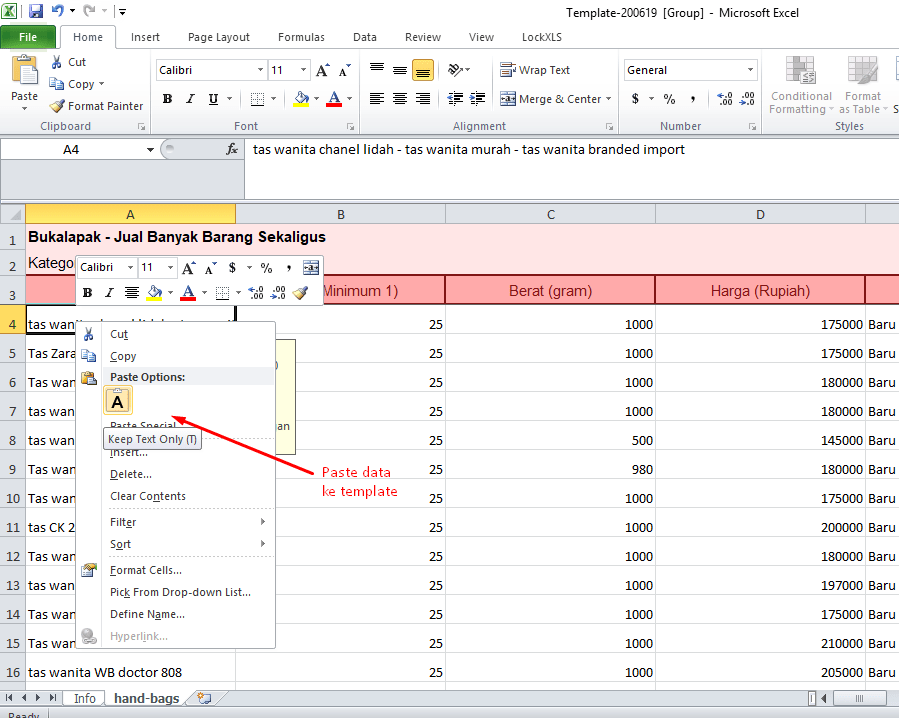The image size is (899, 718).
Task: Toggle Wrap Text option
Action: [x=535, y=70]
